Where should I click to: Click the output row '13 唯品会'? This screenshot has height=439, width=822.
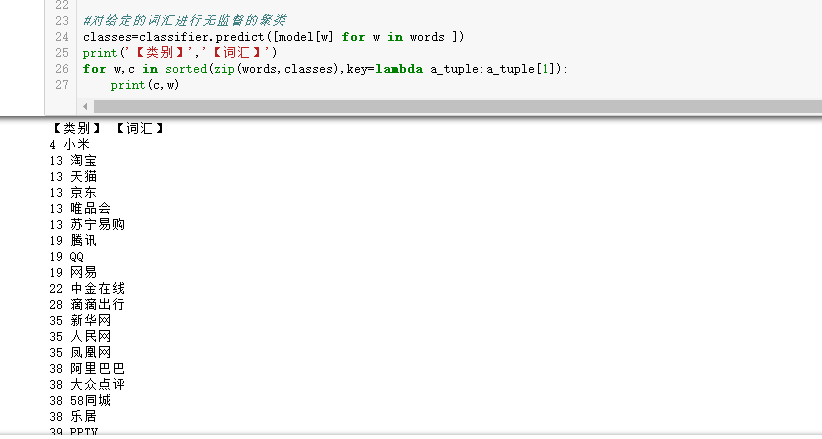79,208
